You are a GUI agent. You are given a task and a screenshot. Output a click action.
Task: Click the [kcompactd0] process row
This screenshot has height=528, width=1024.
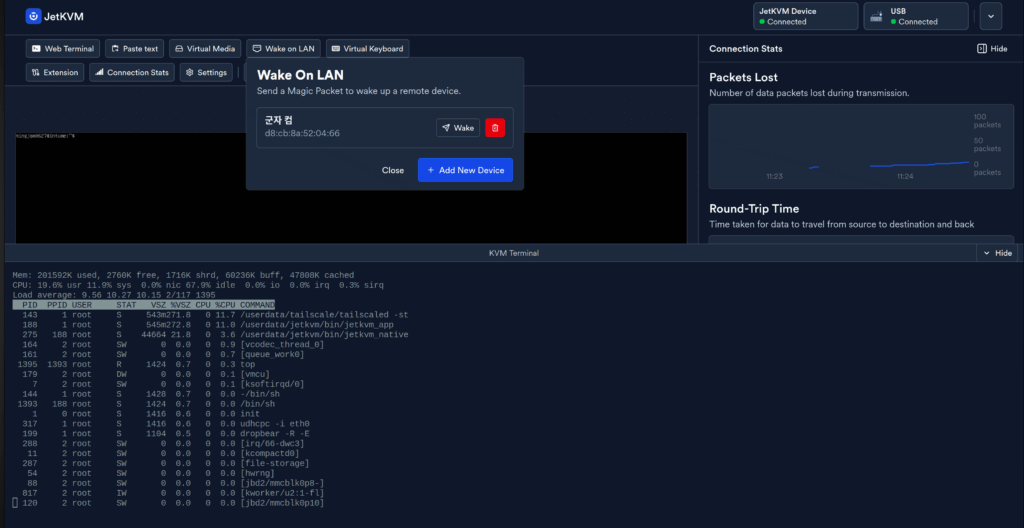tap(156, 454)
